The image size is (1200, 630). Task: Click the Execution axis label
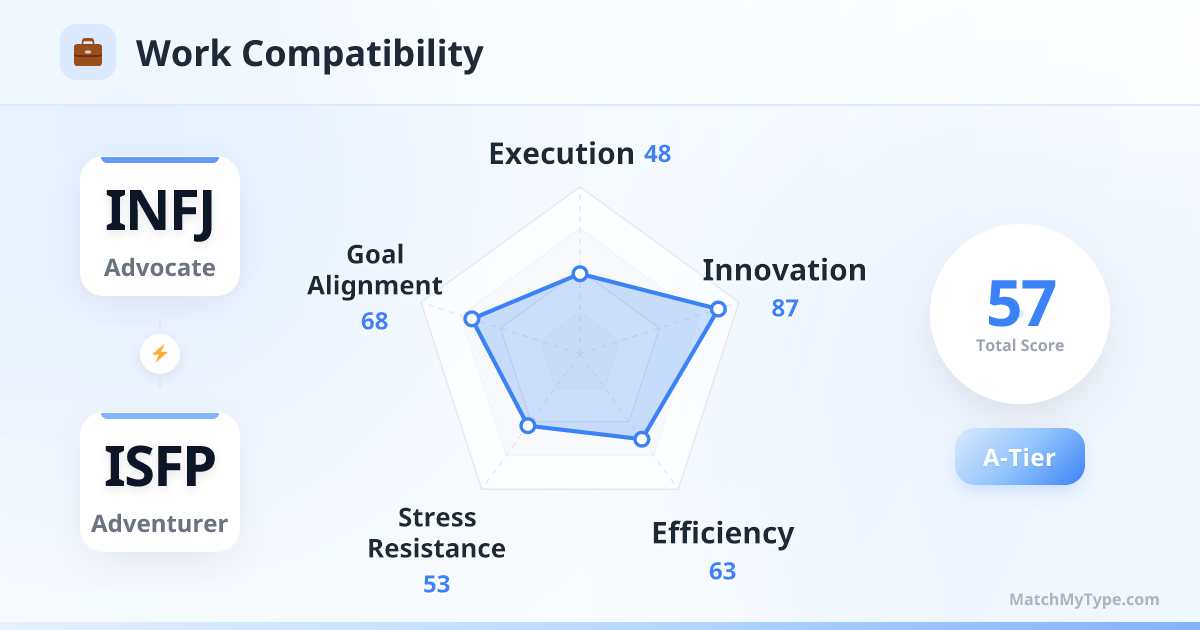tap(561, 154)
